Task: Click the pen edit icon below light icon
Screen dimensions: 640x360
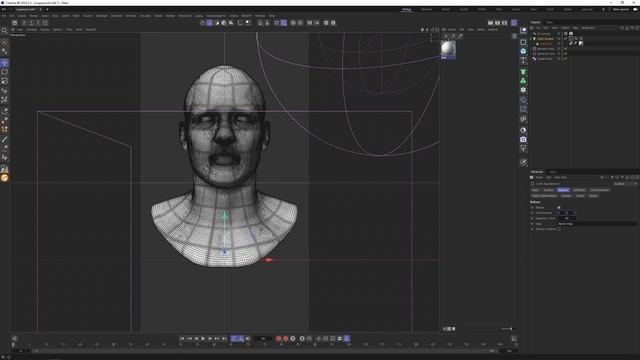Action: pos(523,162)
